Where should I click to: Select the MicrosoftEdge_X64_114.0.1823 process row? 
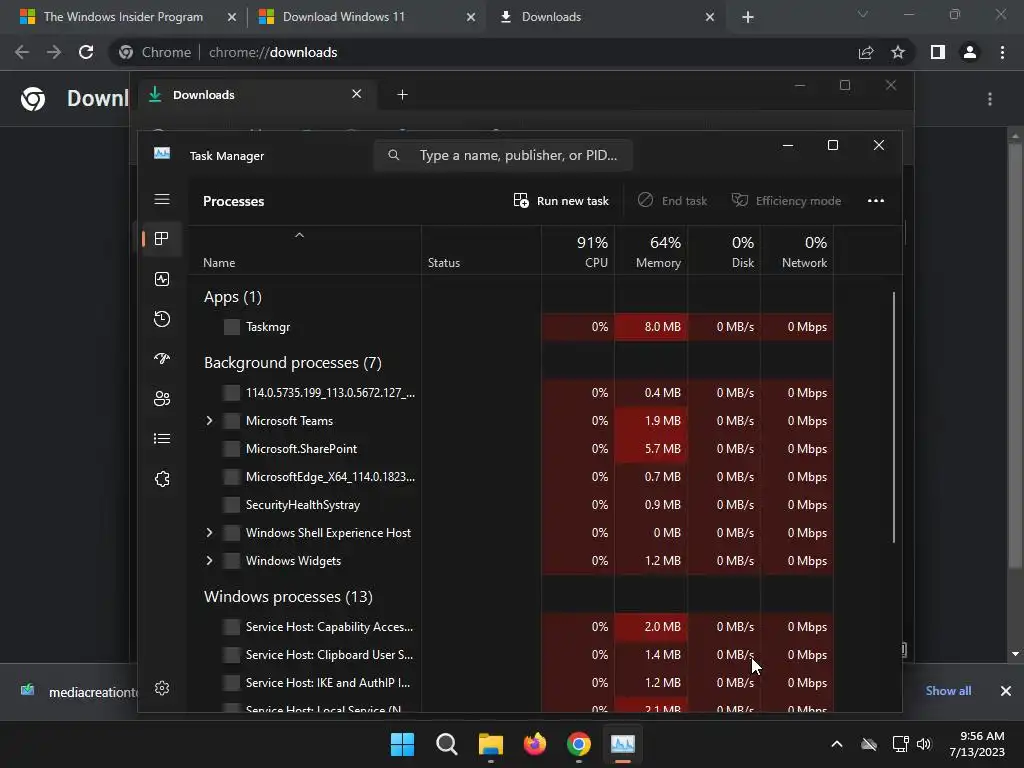(511, 477)
